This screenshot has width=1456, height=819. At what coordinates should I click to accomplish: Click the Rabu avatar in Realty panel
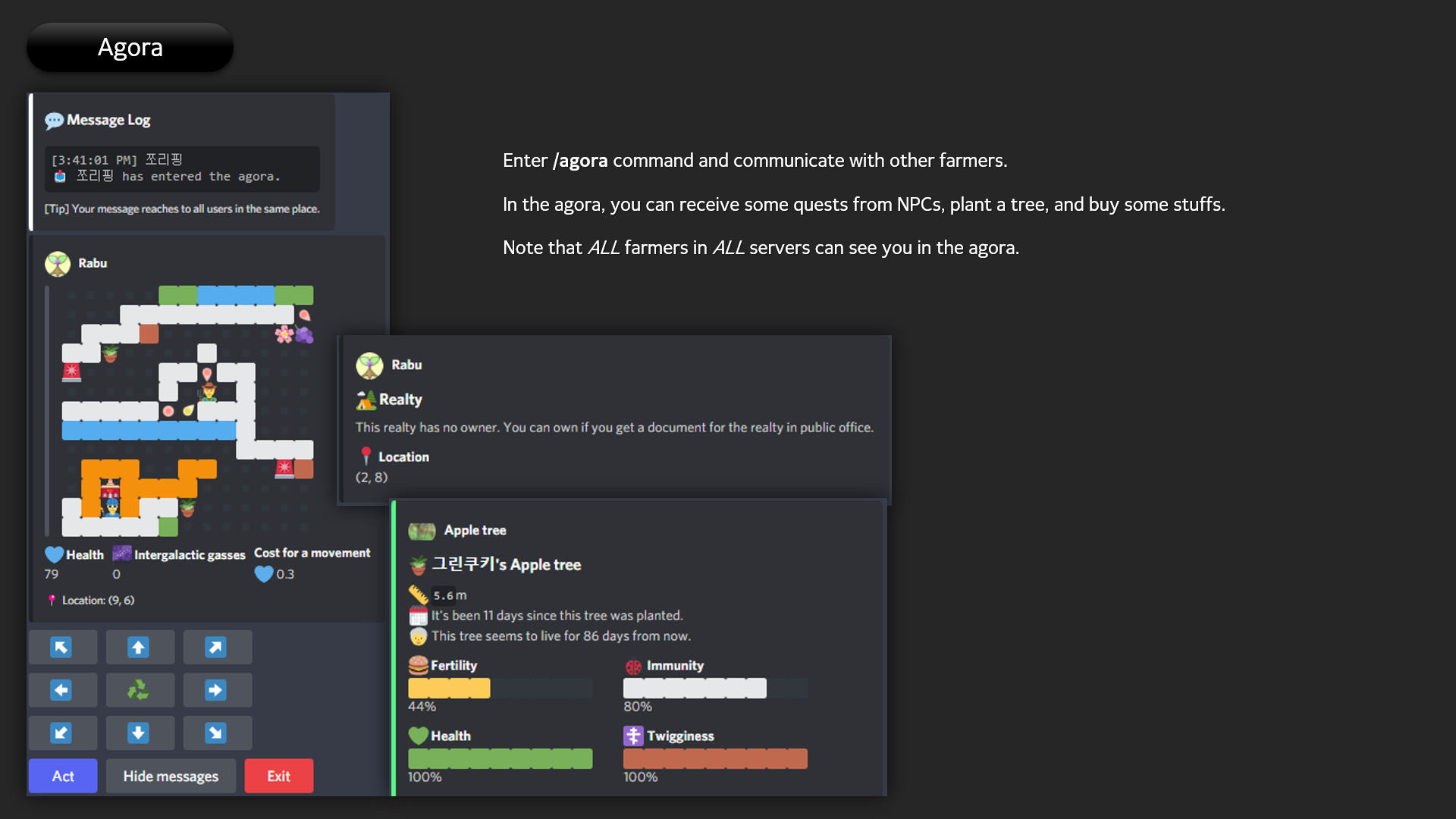click(x=369, y=366)
